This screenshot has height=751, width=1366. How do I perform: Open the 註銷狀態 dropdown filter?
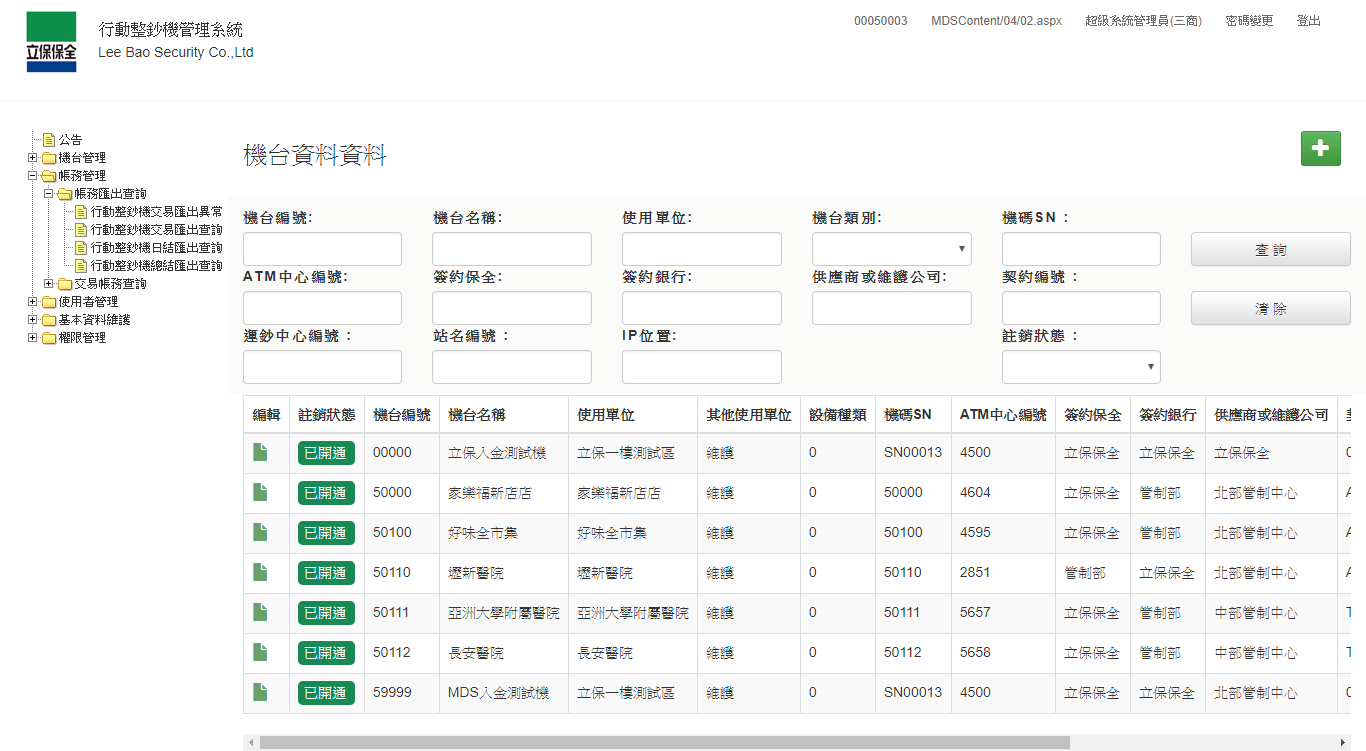pyautogui.click(x=1080, y=367)
